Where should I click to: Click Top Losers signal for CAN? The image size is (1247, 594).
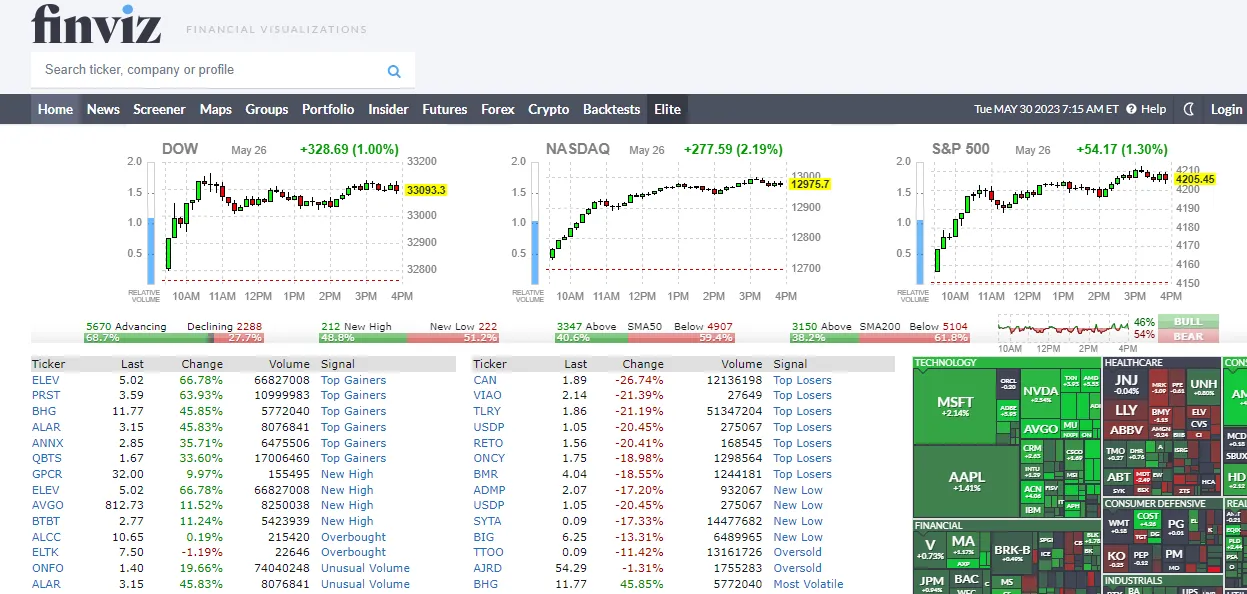tap(802, 381)
